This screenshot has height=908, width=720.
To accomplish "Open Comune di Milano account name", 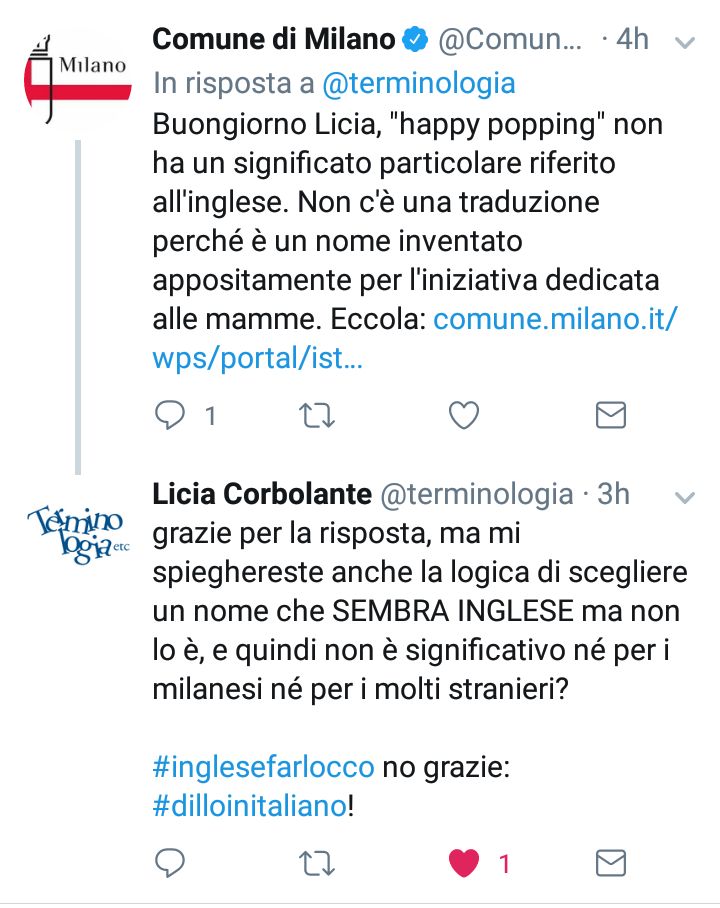I will 274,40.
